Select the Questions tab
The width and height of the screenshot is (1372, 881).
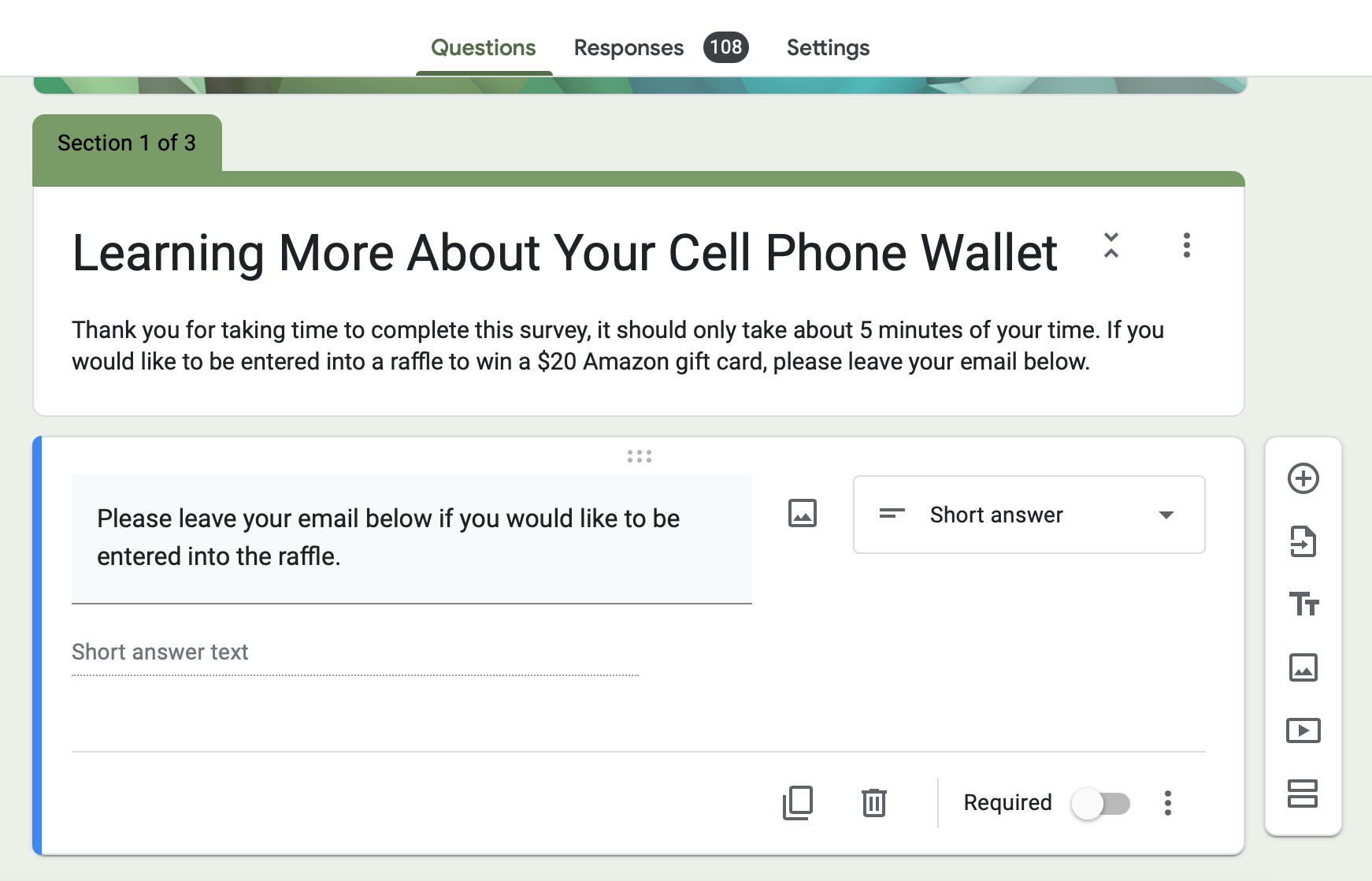[x=484, y=48]
